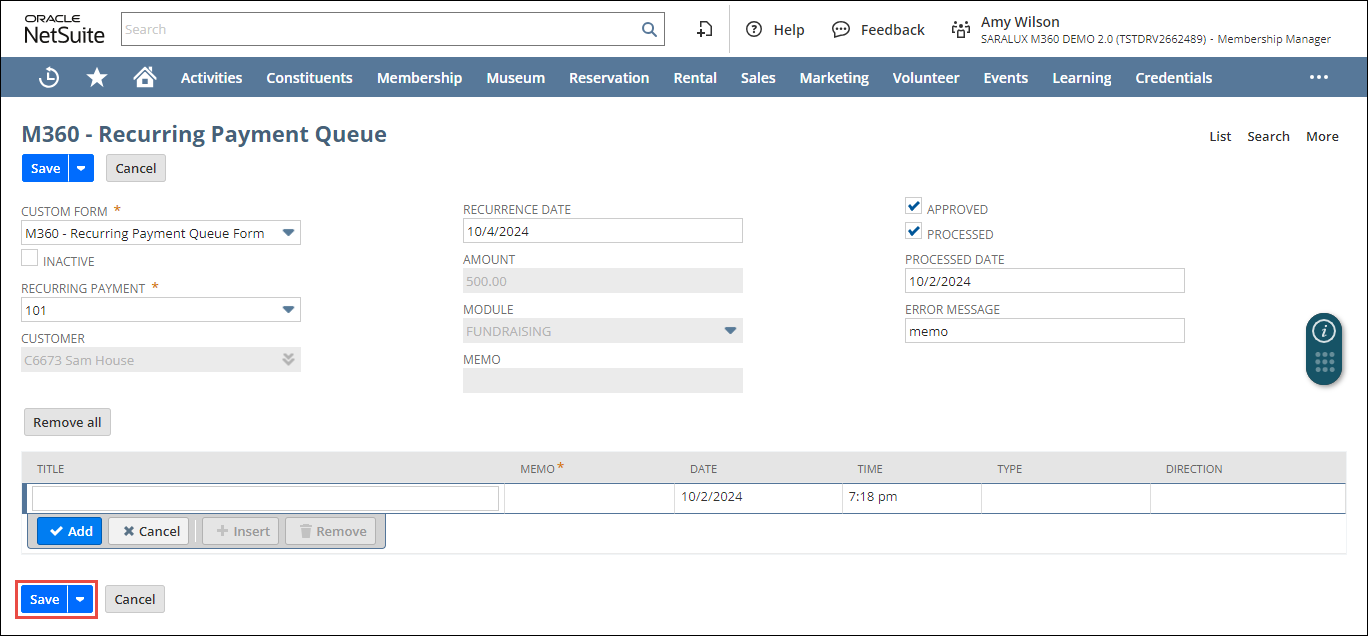The width and height of the screenshot is (1368, 636).
Task: Expand the Custom Form dropdown
Action: point(288,233)
